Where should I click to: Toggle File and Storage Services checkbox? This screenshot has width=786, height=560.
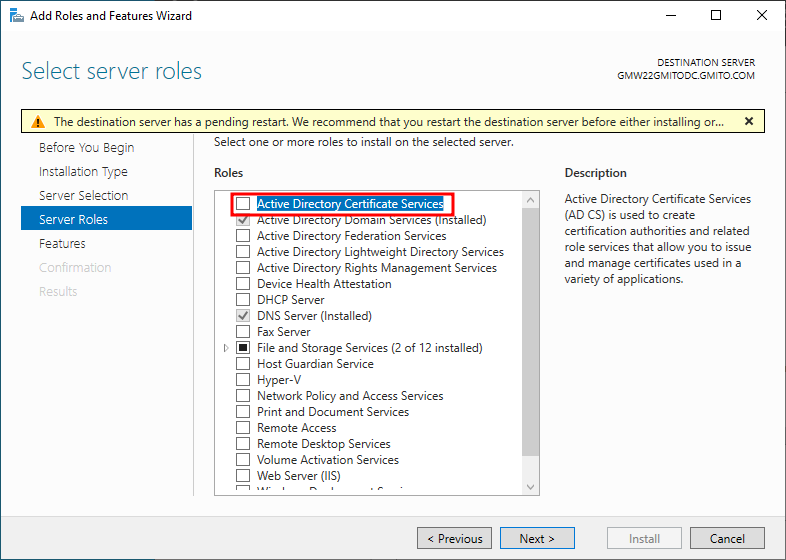coord(243,348)
